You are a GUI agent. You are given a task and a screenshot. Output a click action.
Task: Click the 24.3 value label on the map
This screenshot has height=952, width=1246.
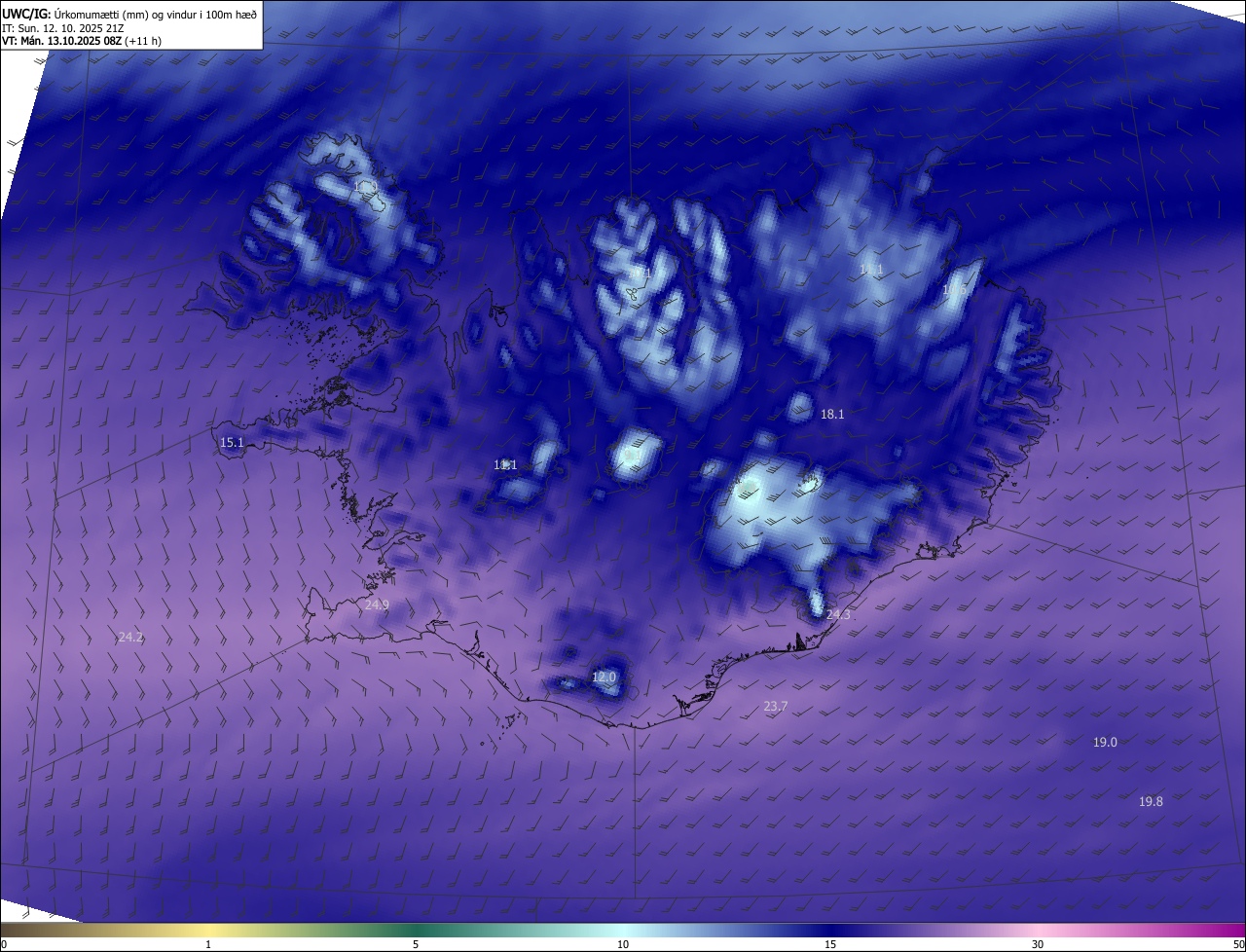838,615
